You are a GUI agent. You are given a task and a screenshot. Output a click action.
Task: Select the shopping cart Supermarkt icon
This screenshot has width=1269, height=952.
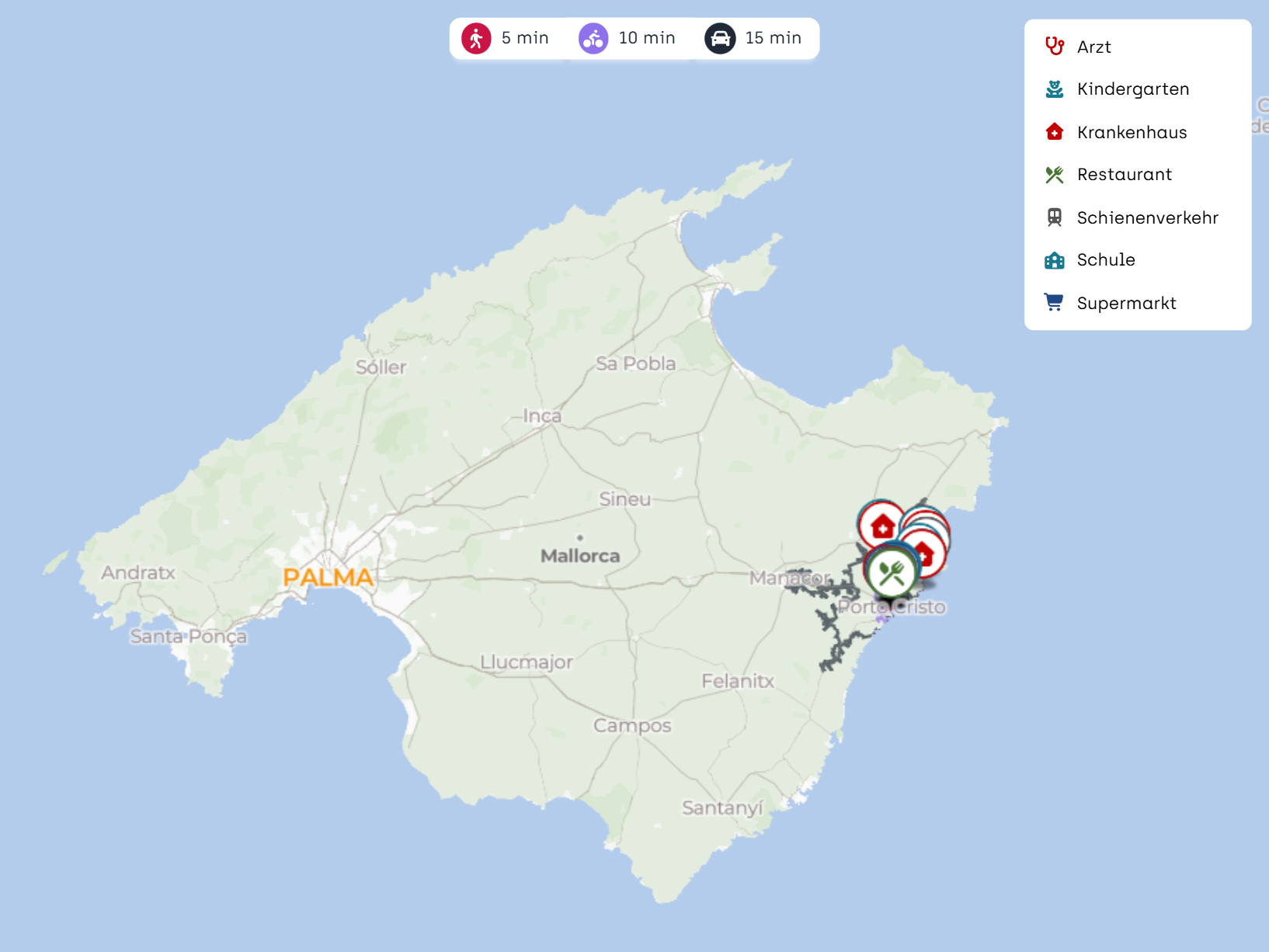pyautogui.click(x=1054, y=303)
